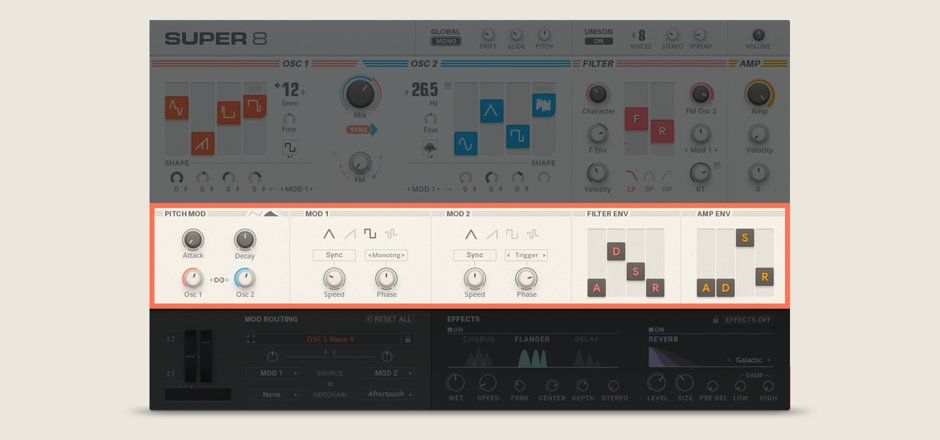Select the OSC 2 sine wave tile
This screenshot has height=440, width=940.
click(x=466, y=144)
